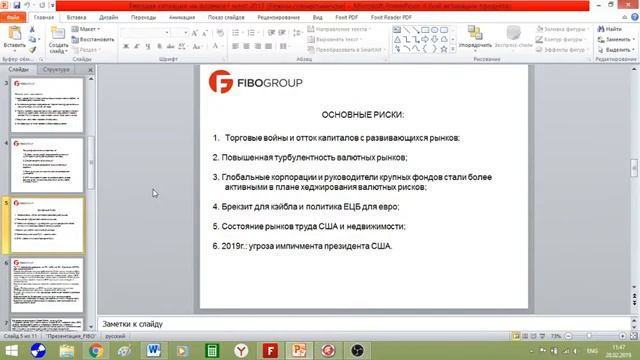Open the font size combo box

pos(180,33)
